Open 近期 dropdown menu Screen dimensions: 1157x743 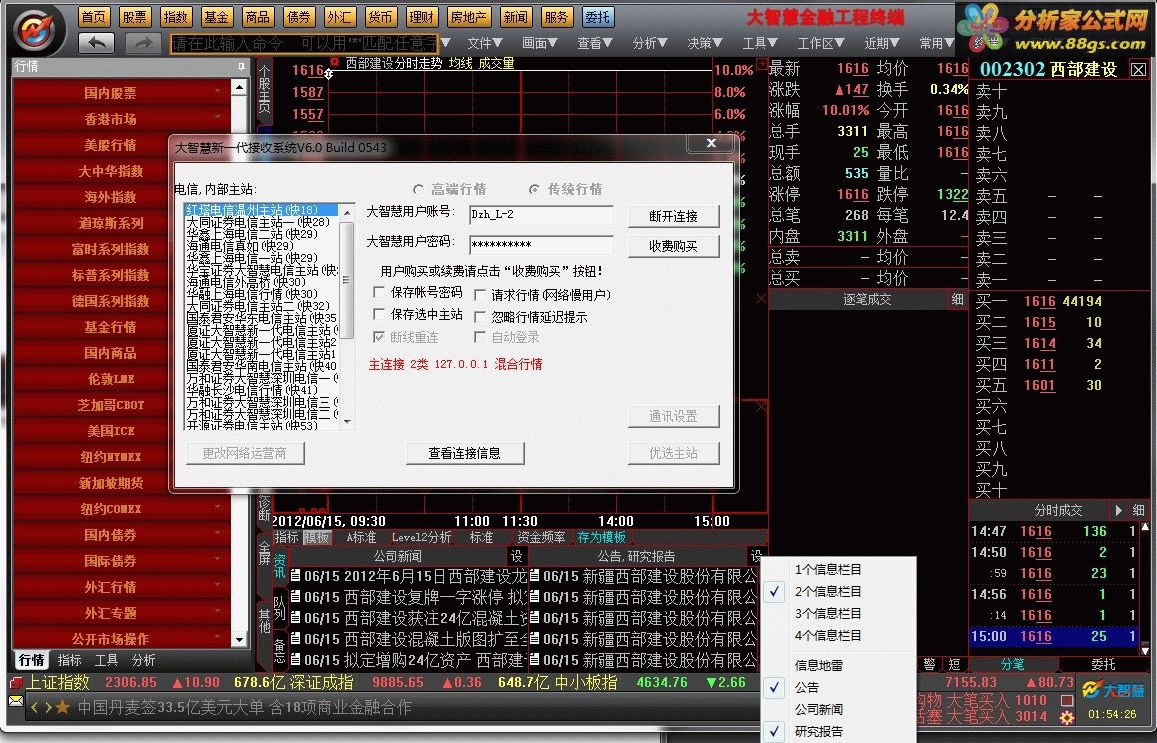882,44
